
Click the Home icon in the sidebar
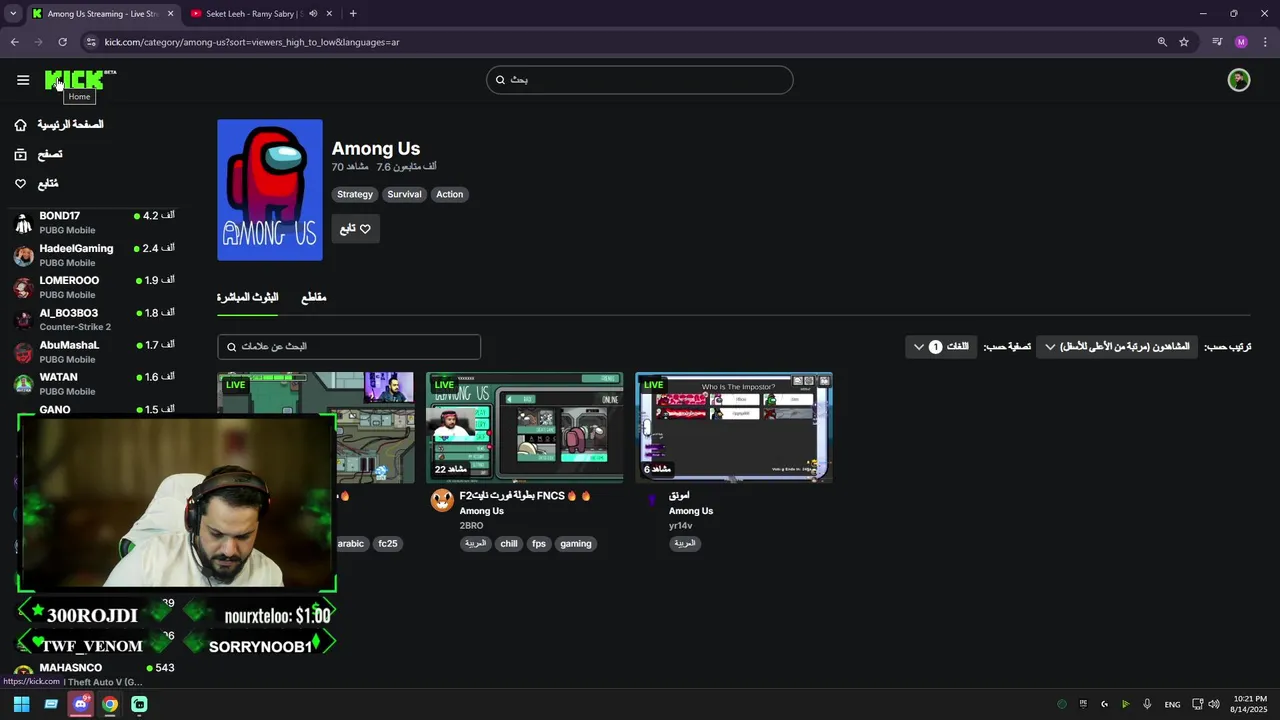click(21, 125)
